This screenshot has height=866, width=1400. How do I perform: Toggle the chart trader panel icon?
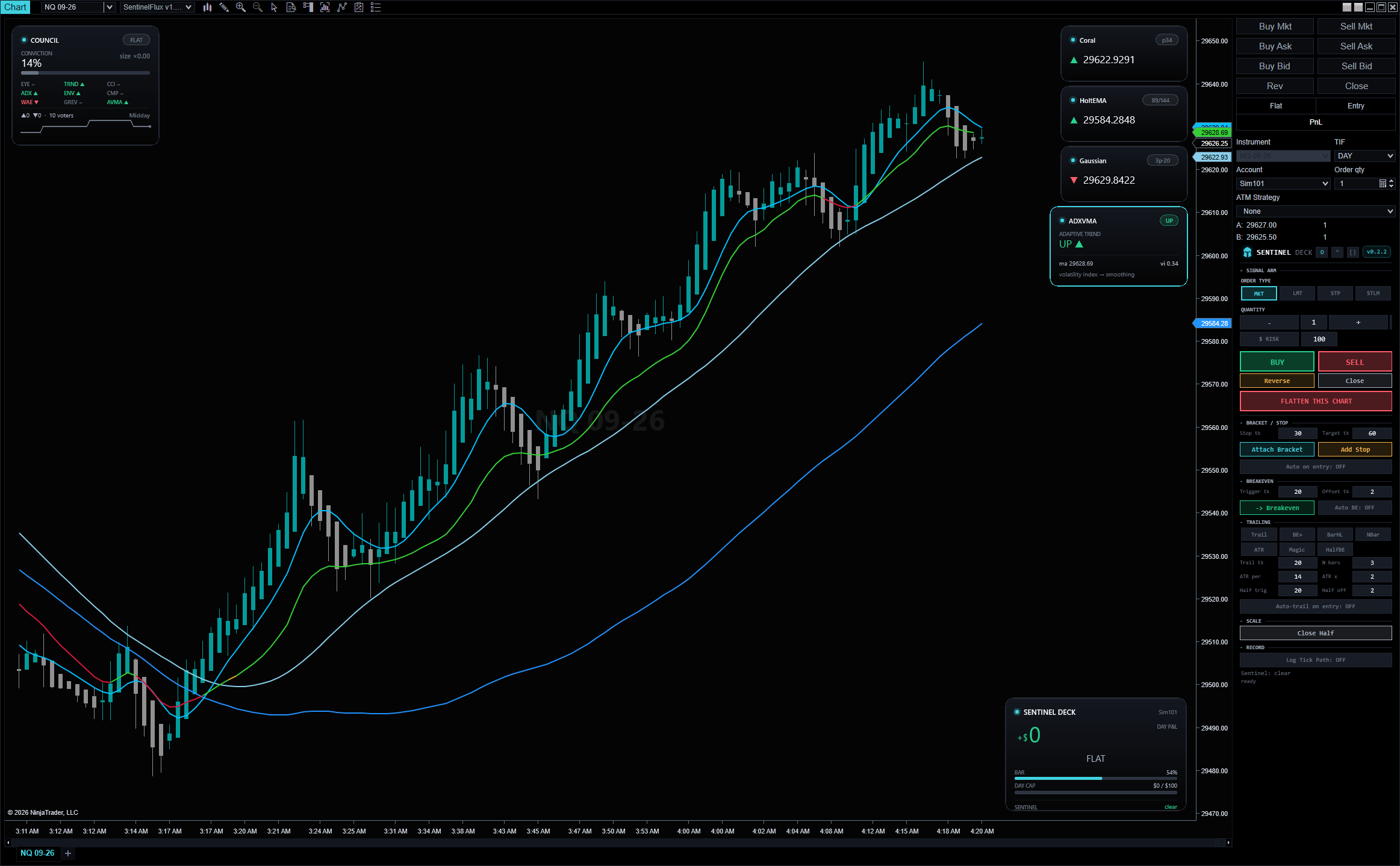[308, 7]
